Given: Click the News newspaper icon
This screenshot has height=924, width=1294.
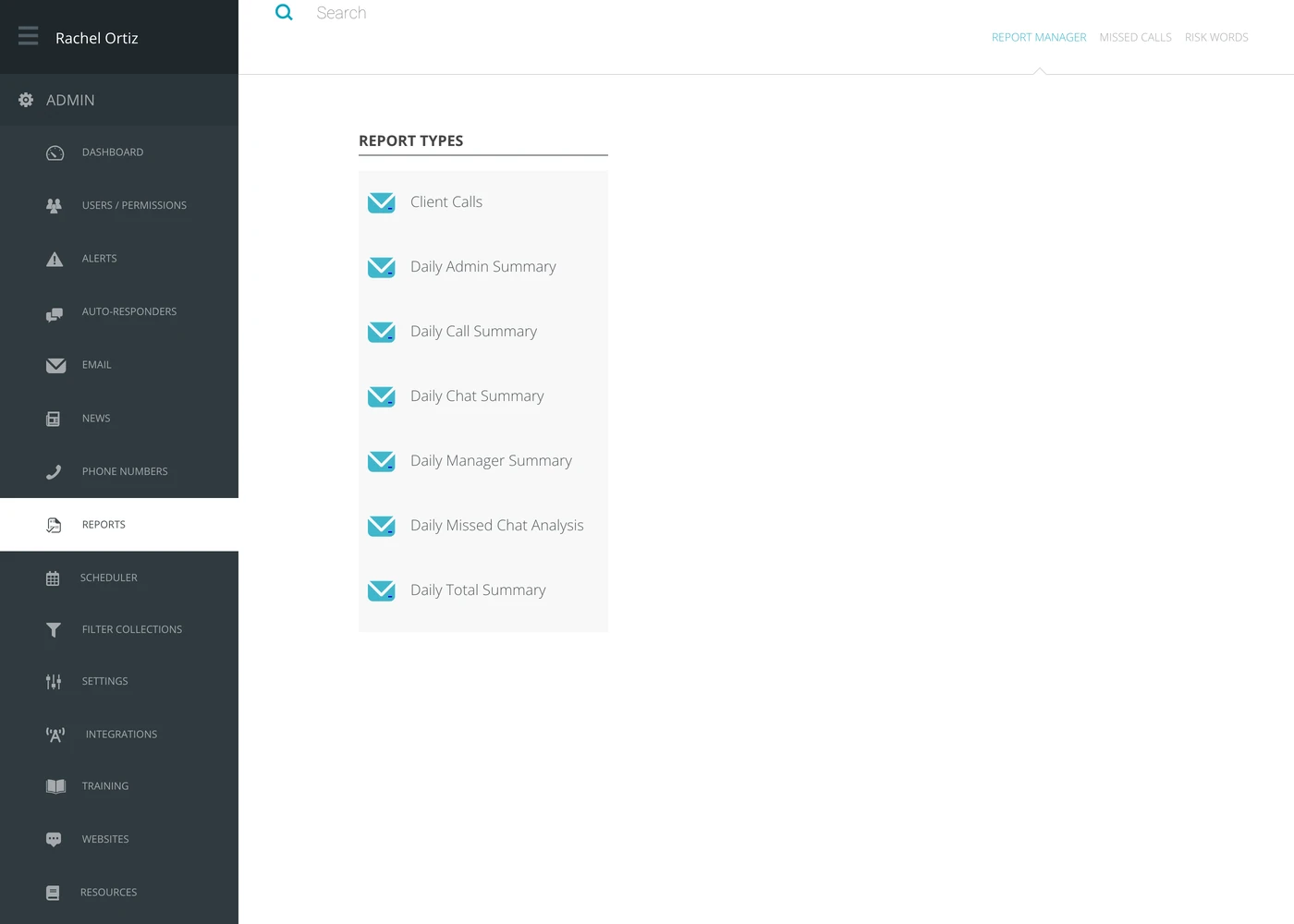Looking at the screenshot, I should [54, 419].
